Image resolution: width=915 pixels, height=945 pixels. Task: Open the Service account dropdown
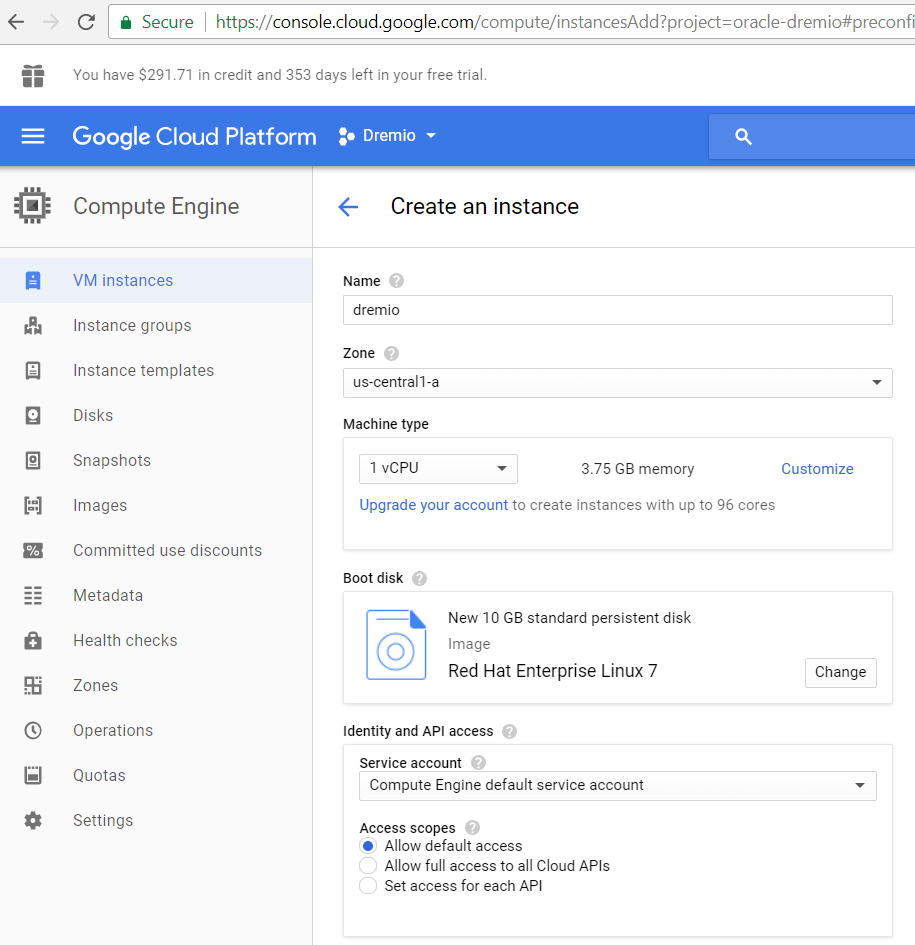(x=617, y=785)
